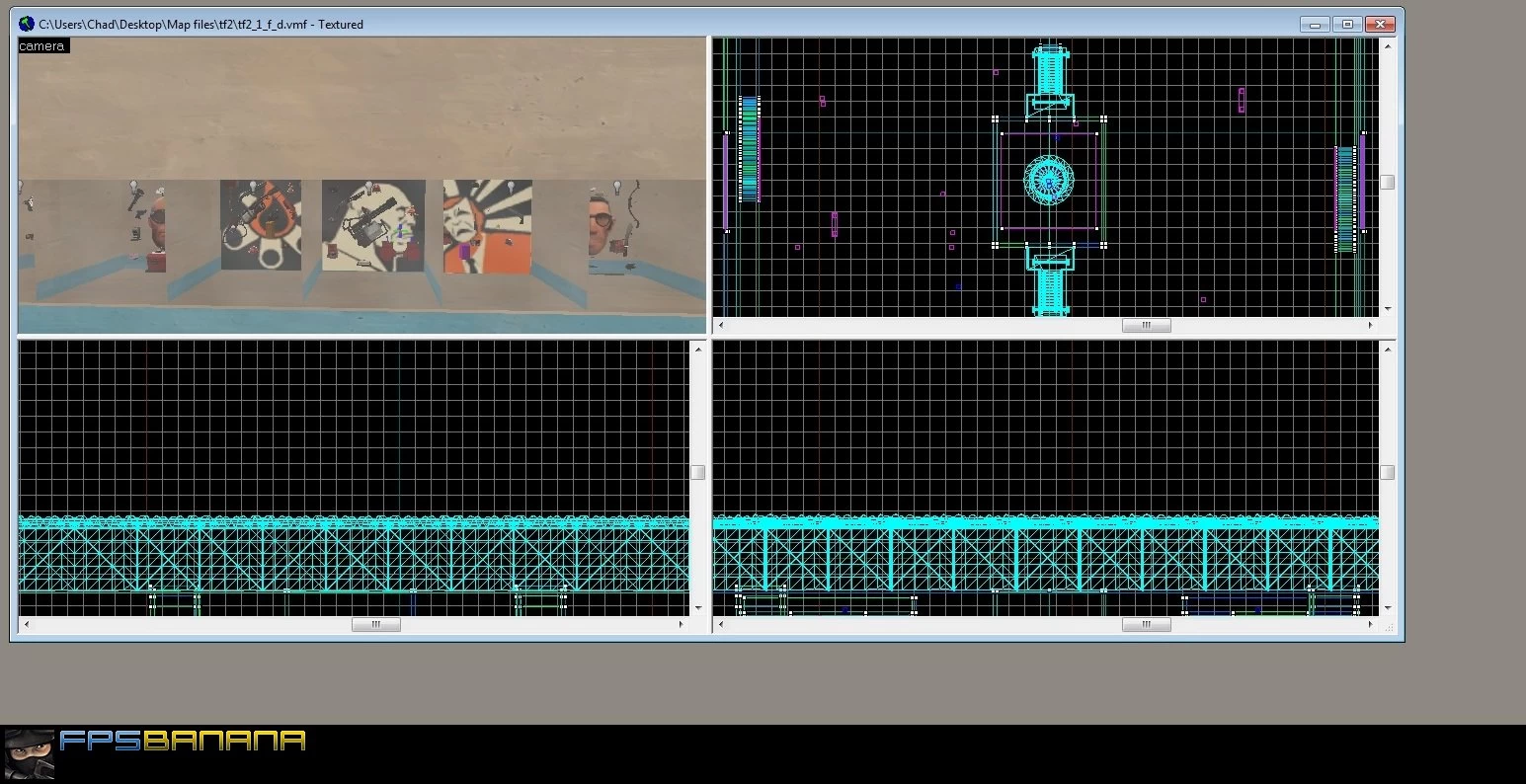Click the lower-left viewport's vertical scrollbar thumb
1526x784 pixels.
click(x=697, y=472)
